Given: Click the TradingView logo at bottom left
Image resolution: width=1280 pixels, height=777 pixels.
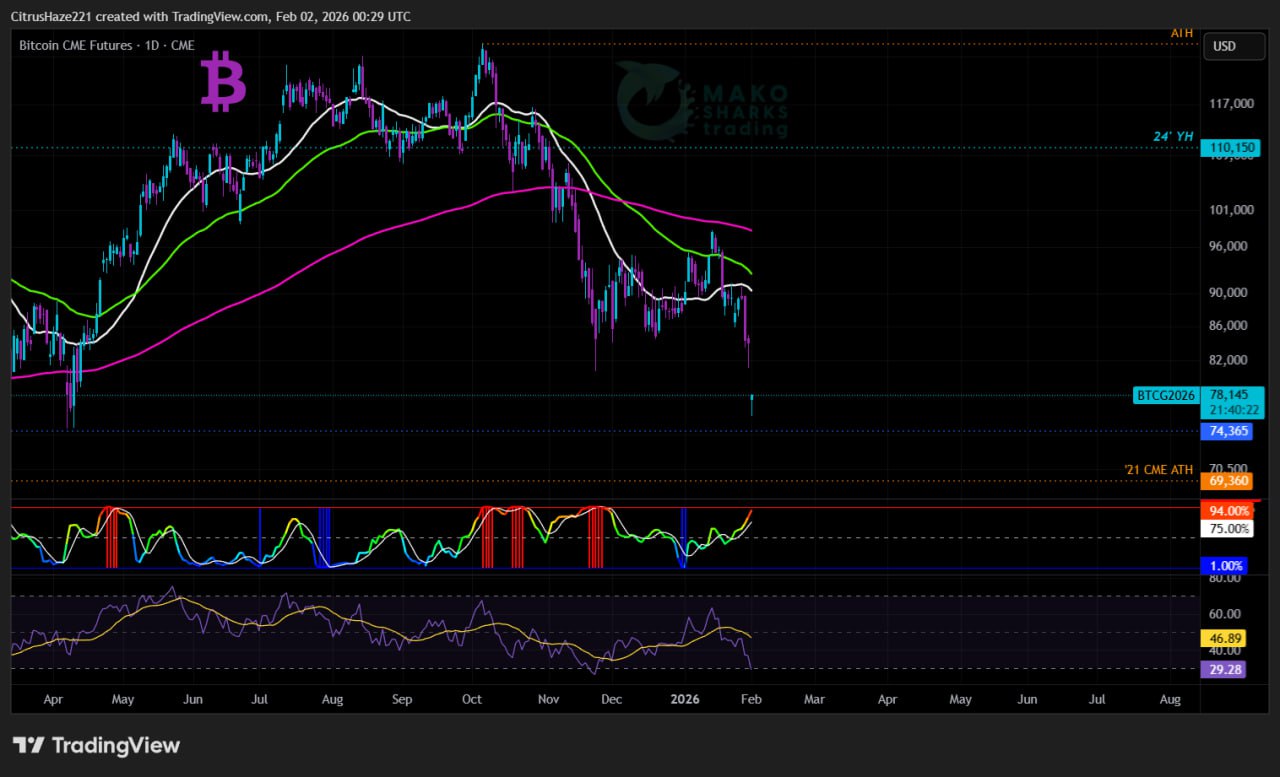Looking at the screenshot, I should click(96, 745).
